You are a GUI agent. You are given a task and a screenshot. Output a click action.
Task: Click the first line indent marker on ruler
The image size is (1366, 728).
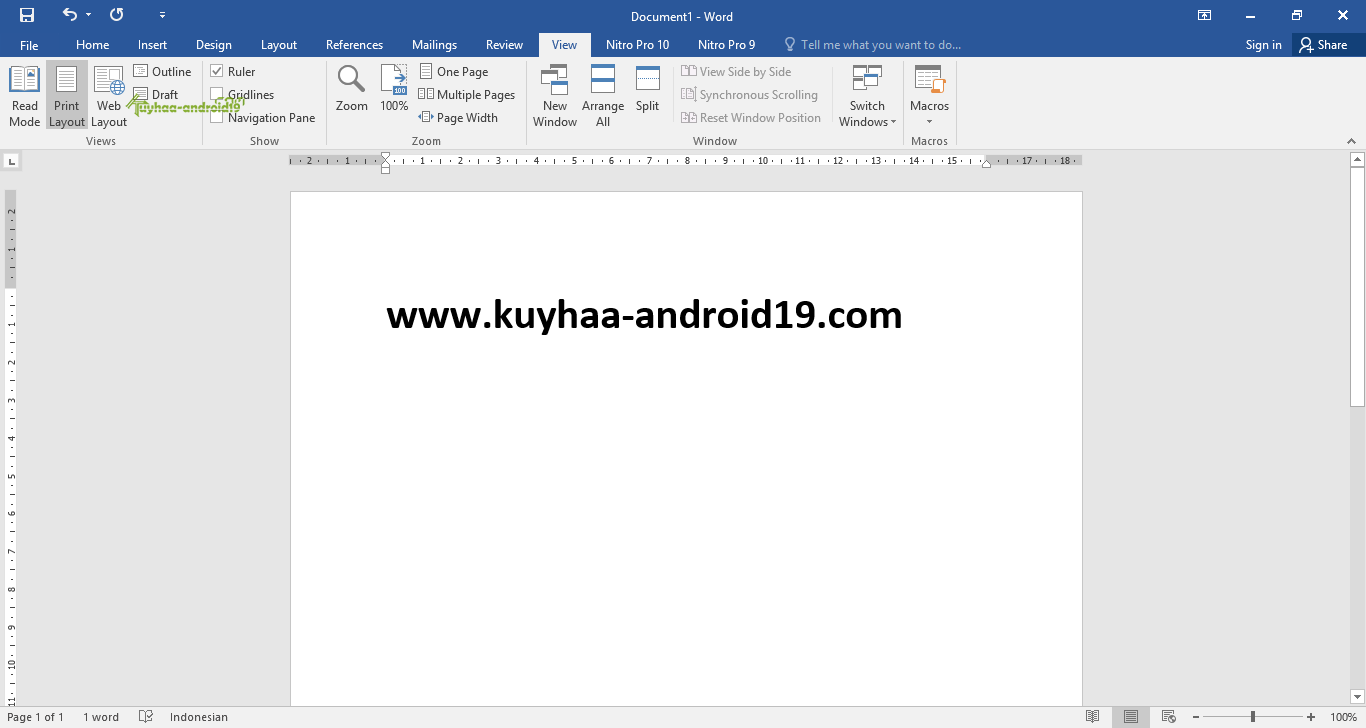click(386, 157)
